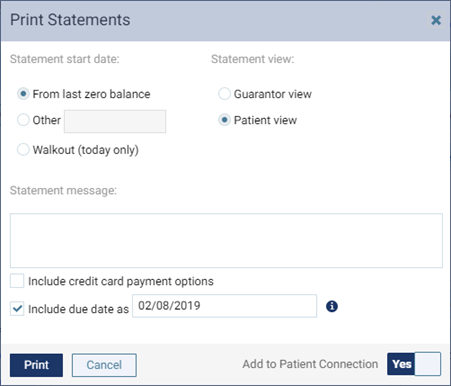Switch to Guarantor view
451x386 pixels.
tap(224, 94)
